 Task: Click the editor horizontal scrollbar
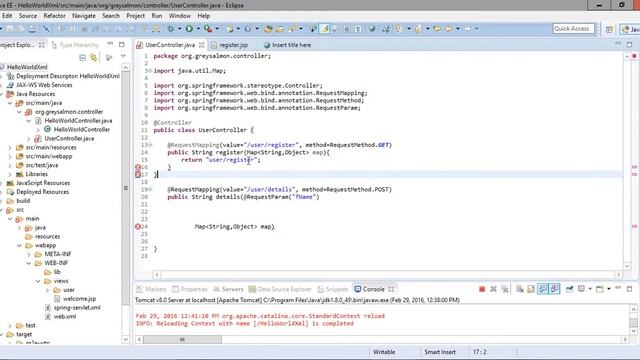[388, 275]
